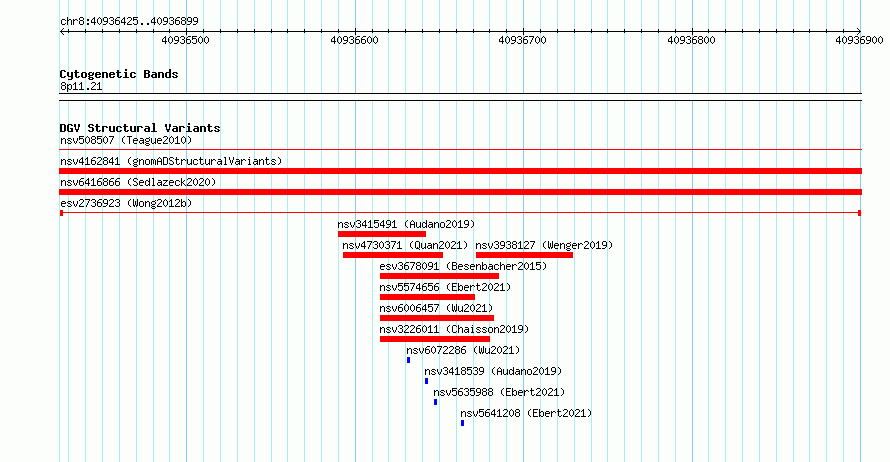Click the DGV Structural Variants track title
Screen dimensions: 890x462
click(x=140, y=128)
